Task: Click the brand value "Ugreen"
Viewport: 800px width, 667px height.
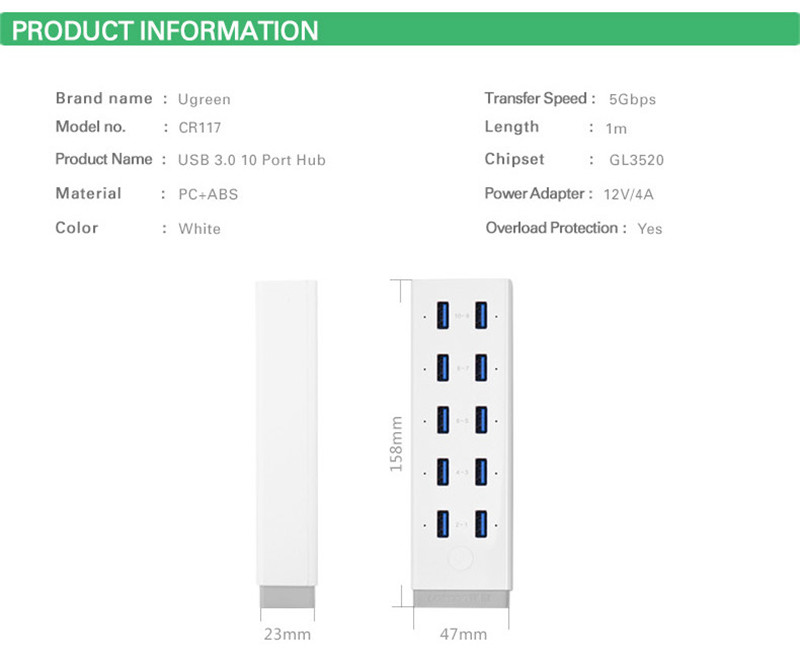Action: [204, 99]
